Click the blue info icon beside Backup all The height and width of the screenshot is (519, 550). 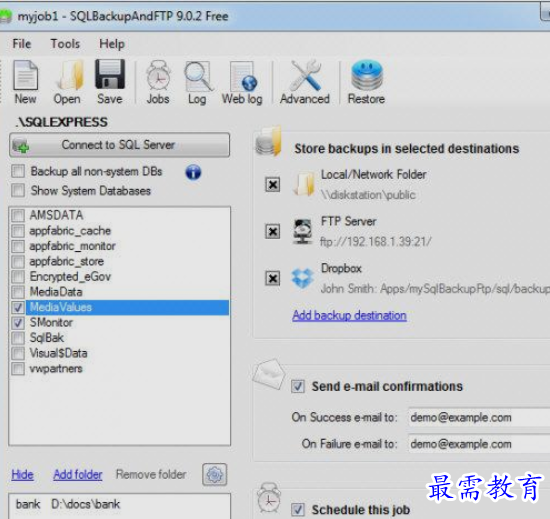(x=193, y=172)
